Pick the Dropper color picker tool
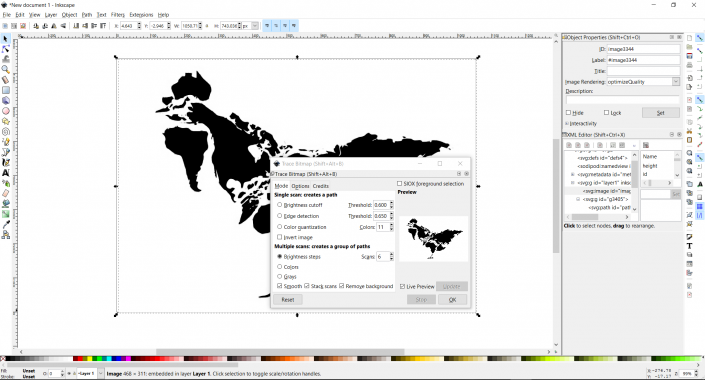The height and width of the screenshot is (380, 705). coord(5,224)
